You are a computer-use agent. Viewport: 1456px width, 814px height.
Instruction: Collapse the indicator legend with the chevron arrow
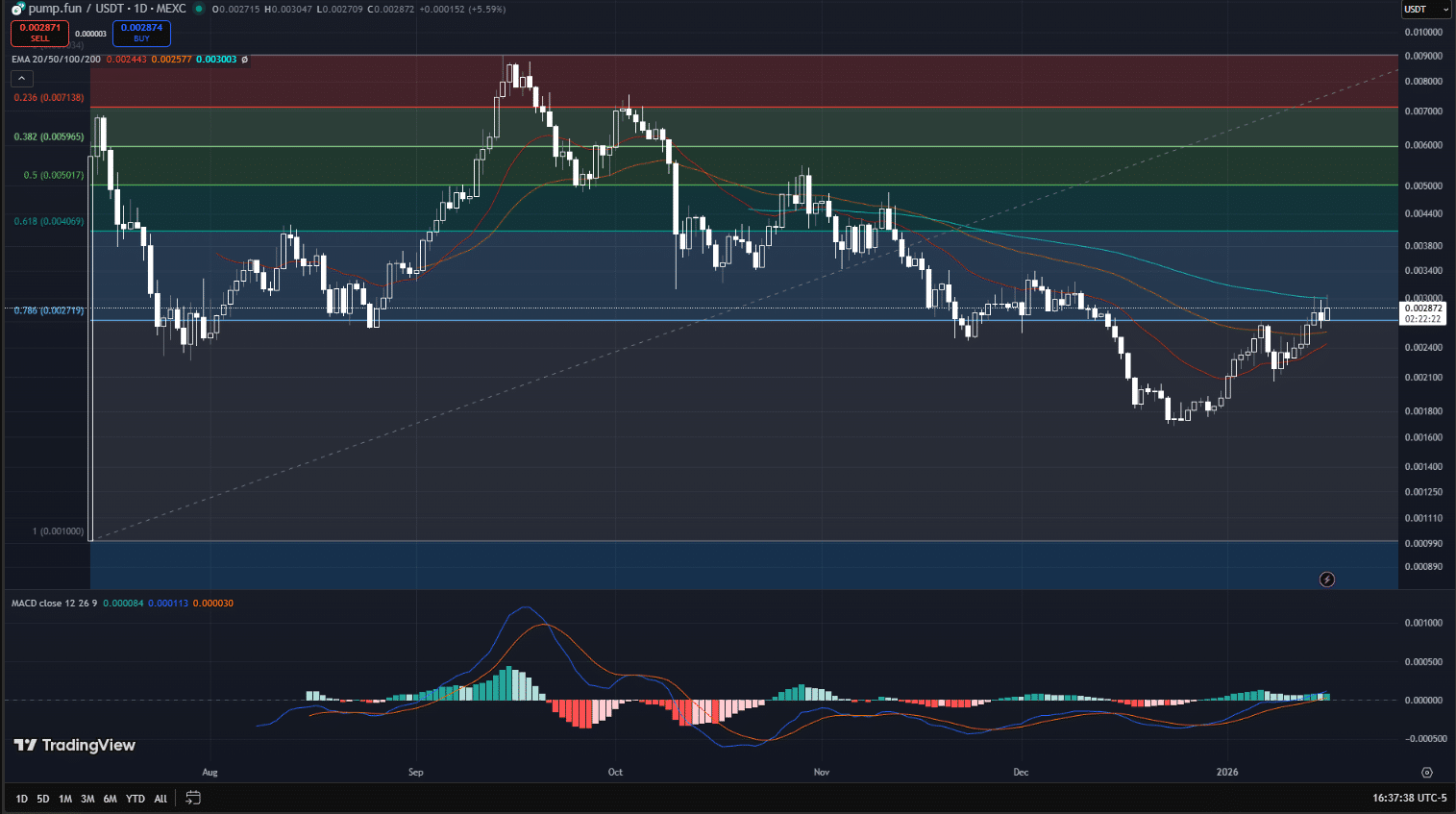point(21,78)
